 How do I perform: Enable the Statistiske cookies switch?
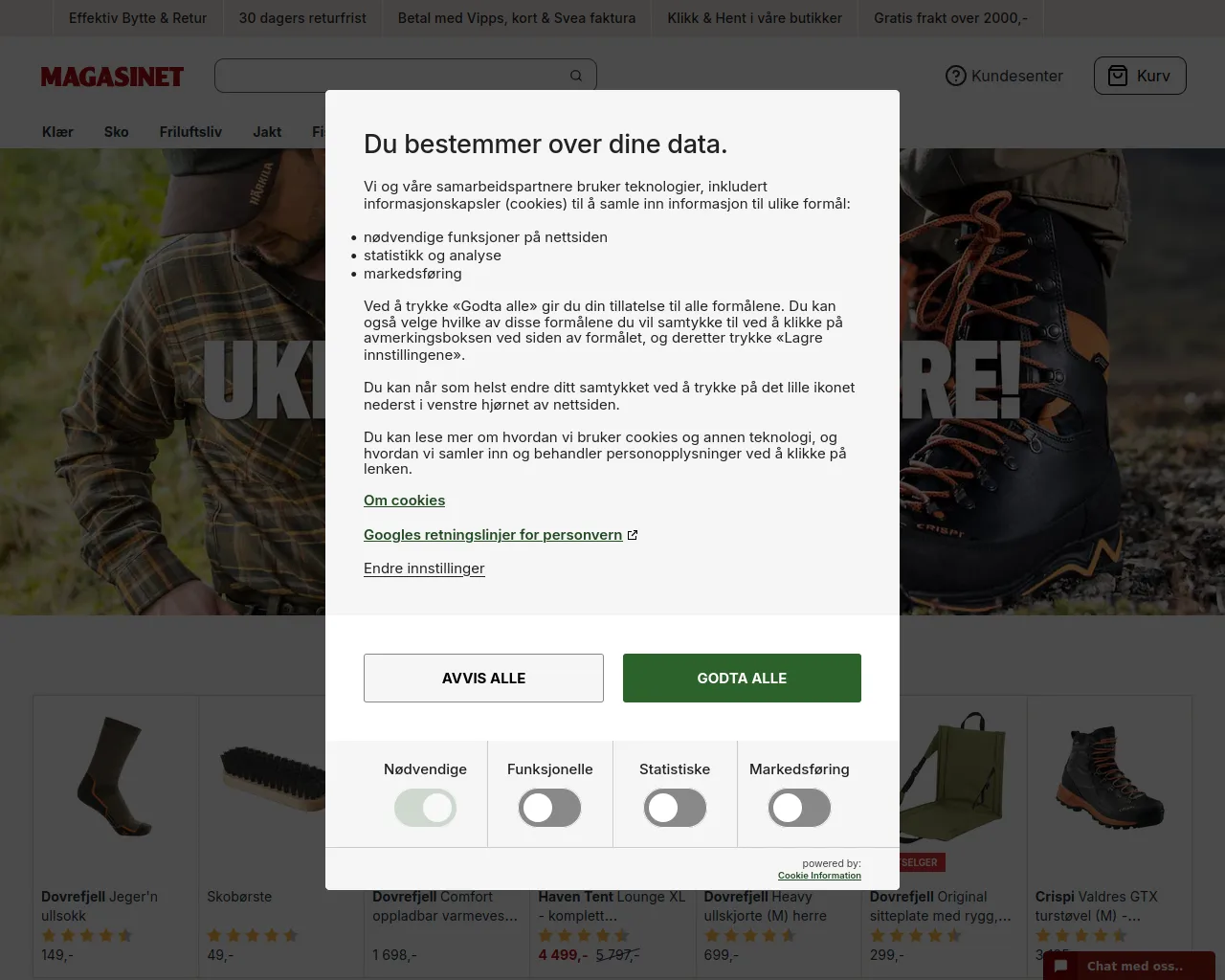tap(675, 808)
